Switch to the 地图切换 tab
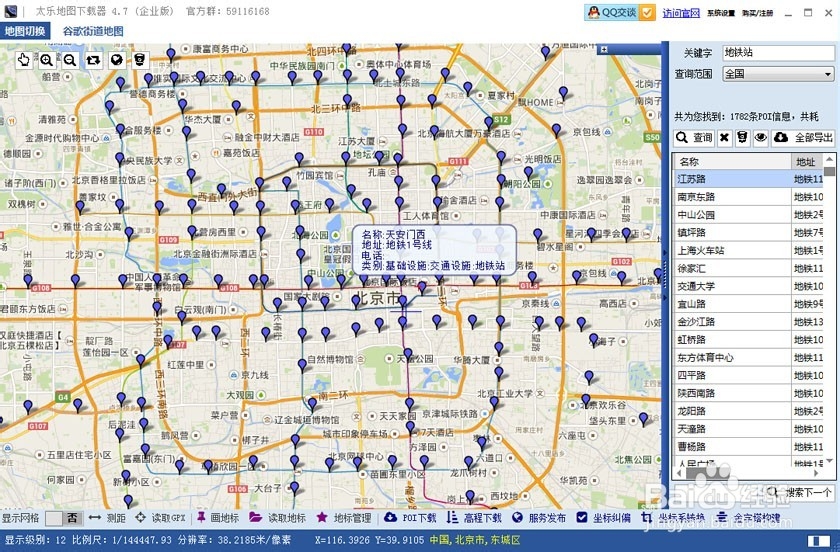 click(x=25, y=31)
